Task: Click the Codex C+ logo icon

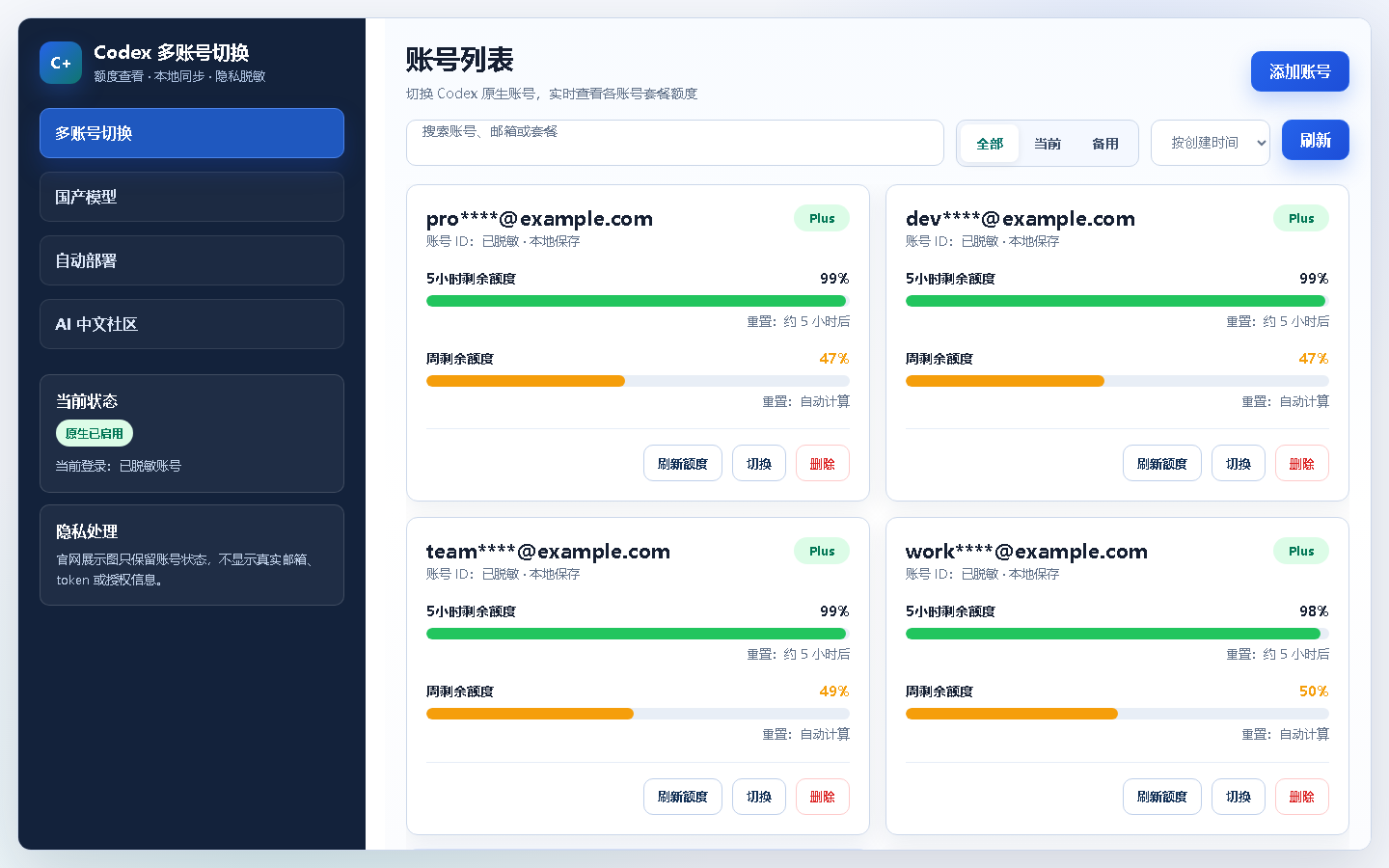Action: pyautogui.click(x=61, y=63)
